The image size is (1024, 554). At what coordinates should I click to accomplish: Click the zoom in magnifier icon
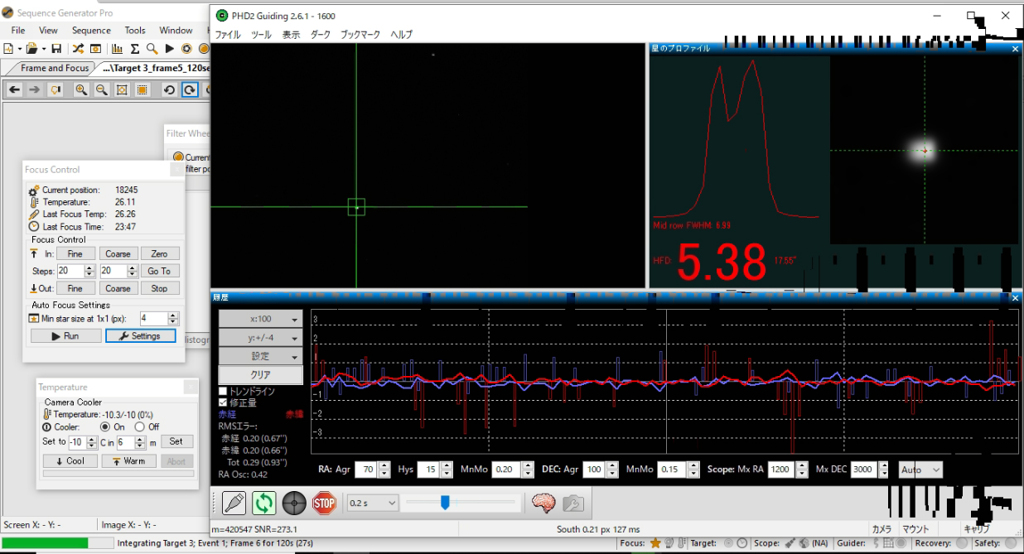click(81, 90)
